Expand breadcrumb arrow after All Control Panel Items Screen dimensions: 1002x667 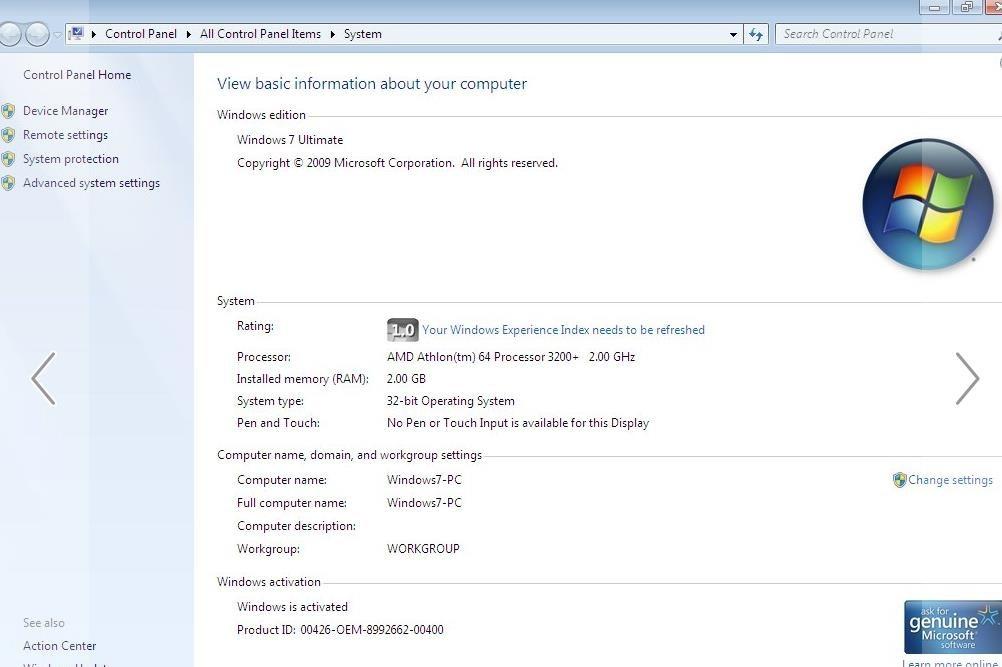pos(332,34)
